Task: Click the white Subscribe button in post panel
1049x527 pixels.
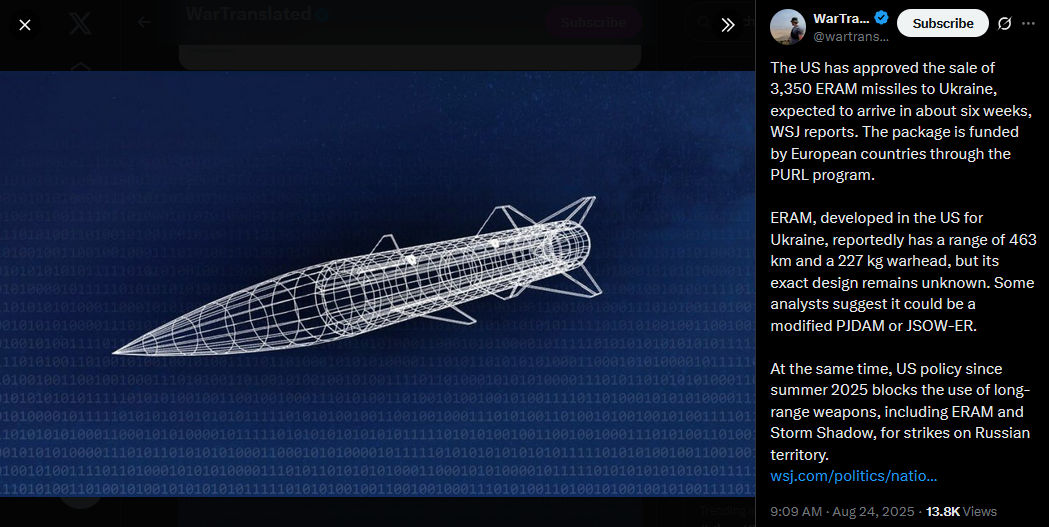Action: coord(943,23)
